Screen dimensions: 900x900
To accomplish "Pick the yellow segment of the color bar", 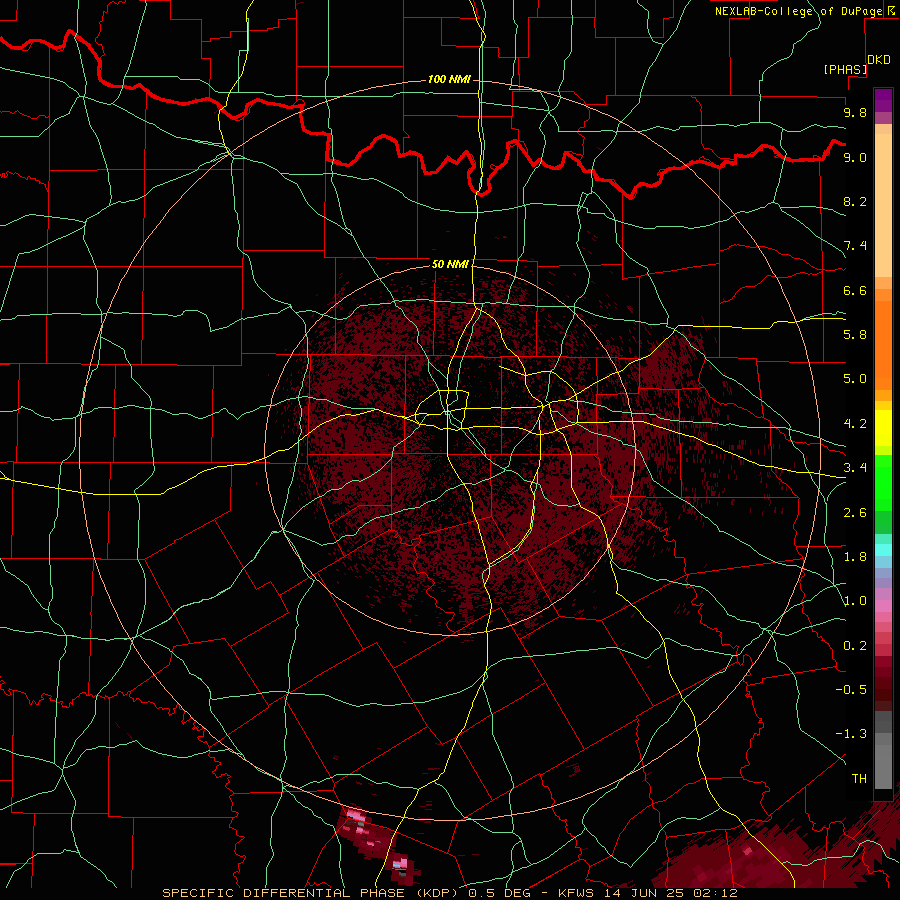I will pyautogui.click(x=883, y=428).
